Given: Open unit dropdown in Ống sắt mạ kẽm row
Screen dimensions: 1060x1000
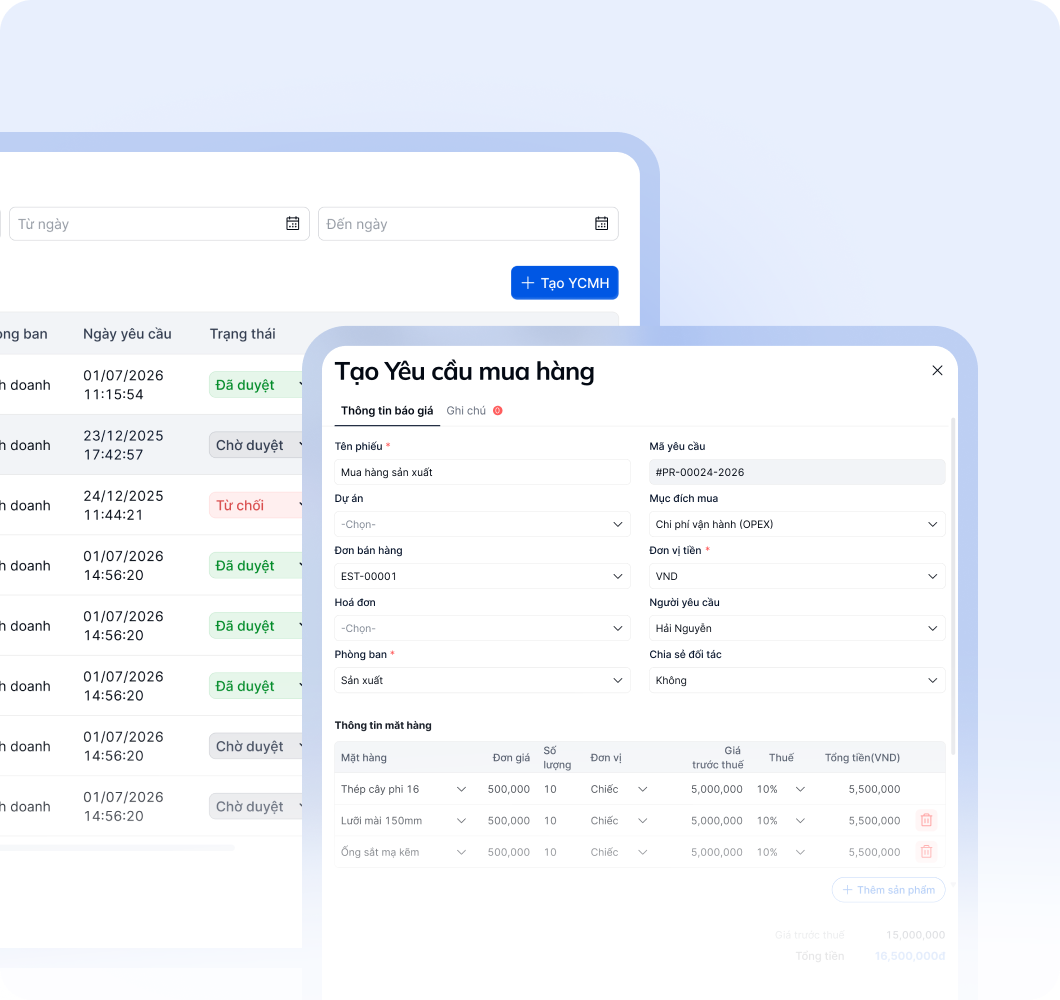Looking at the screenshot, I should 642,853.
